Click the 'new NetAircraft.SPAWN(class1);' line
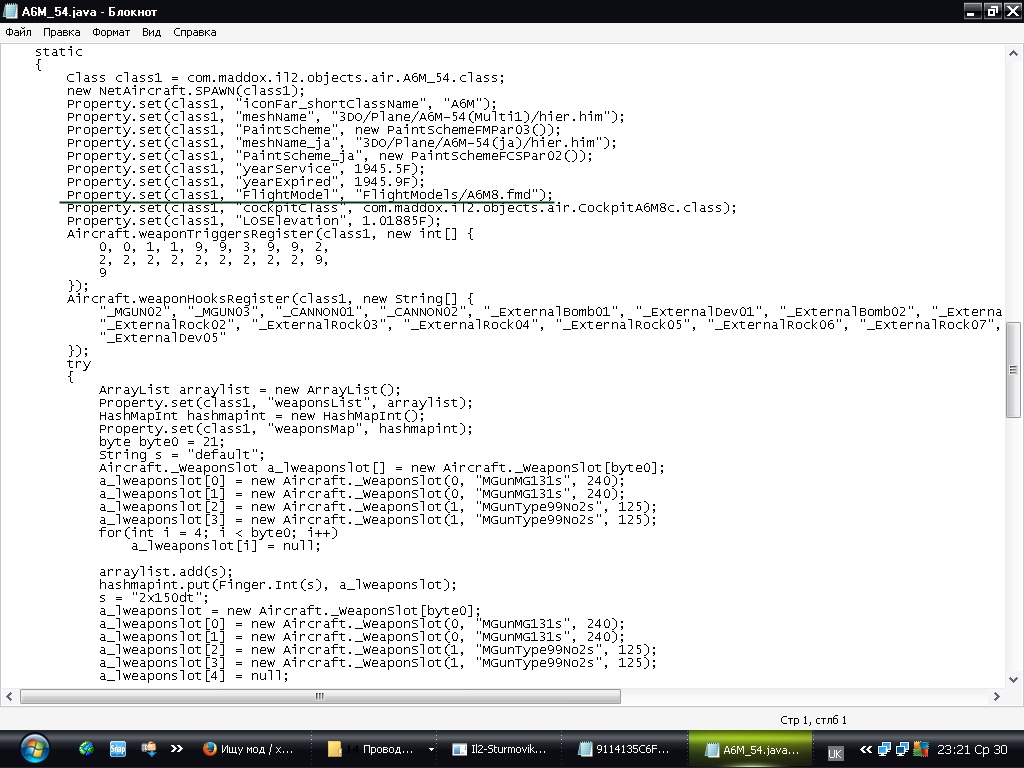The width and height of the screenshot is (1024, 768). [186, 91]
